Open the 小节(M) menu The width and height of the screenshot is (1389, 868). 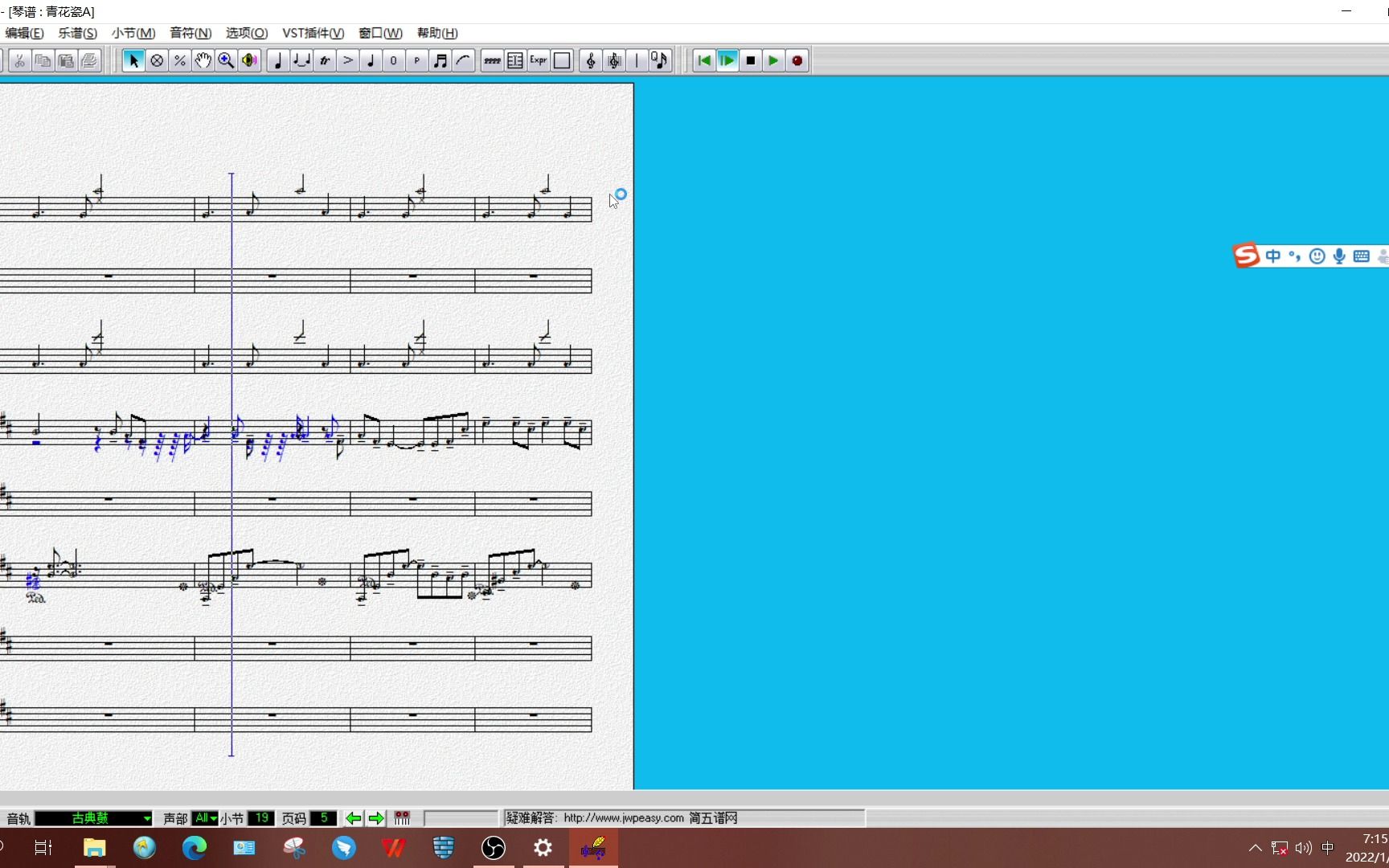coord(133,33)
